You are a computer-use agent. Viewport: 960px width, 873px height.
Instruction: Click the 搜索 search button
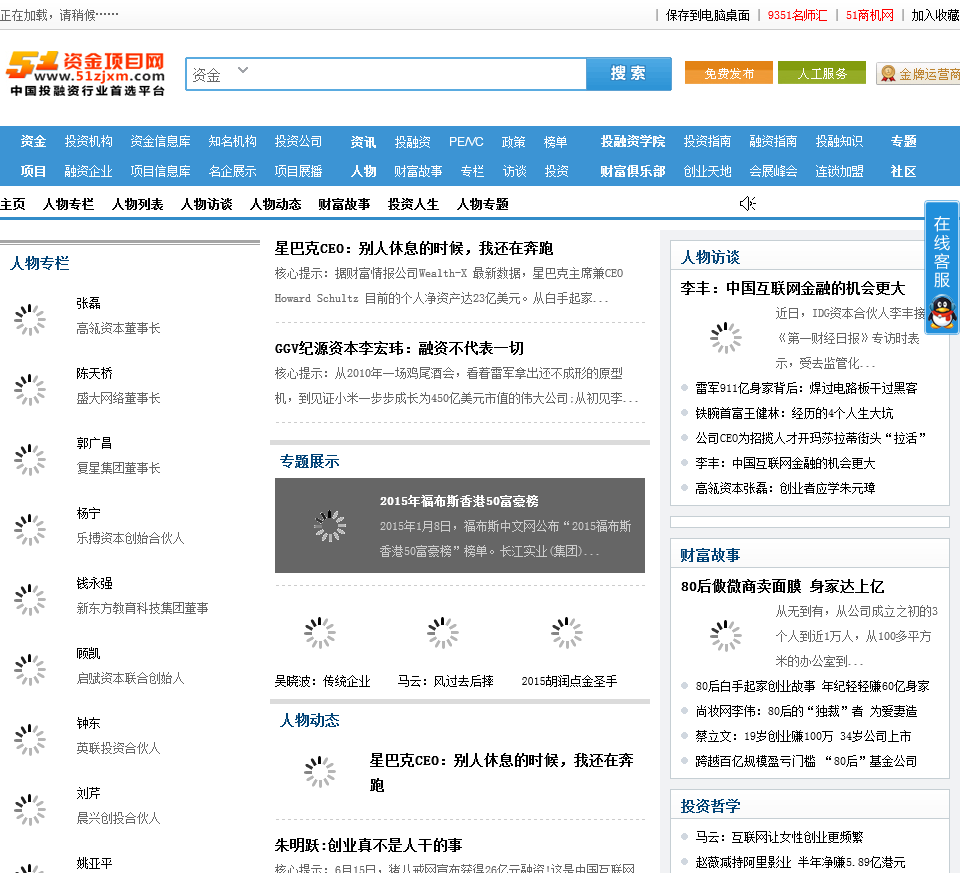(629, 73)
